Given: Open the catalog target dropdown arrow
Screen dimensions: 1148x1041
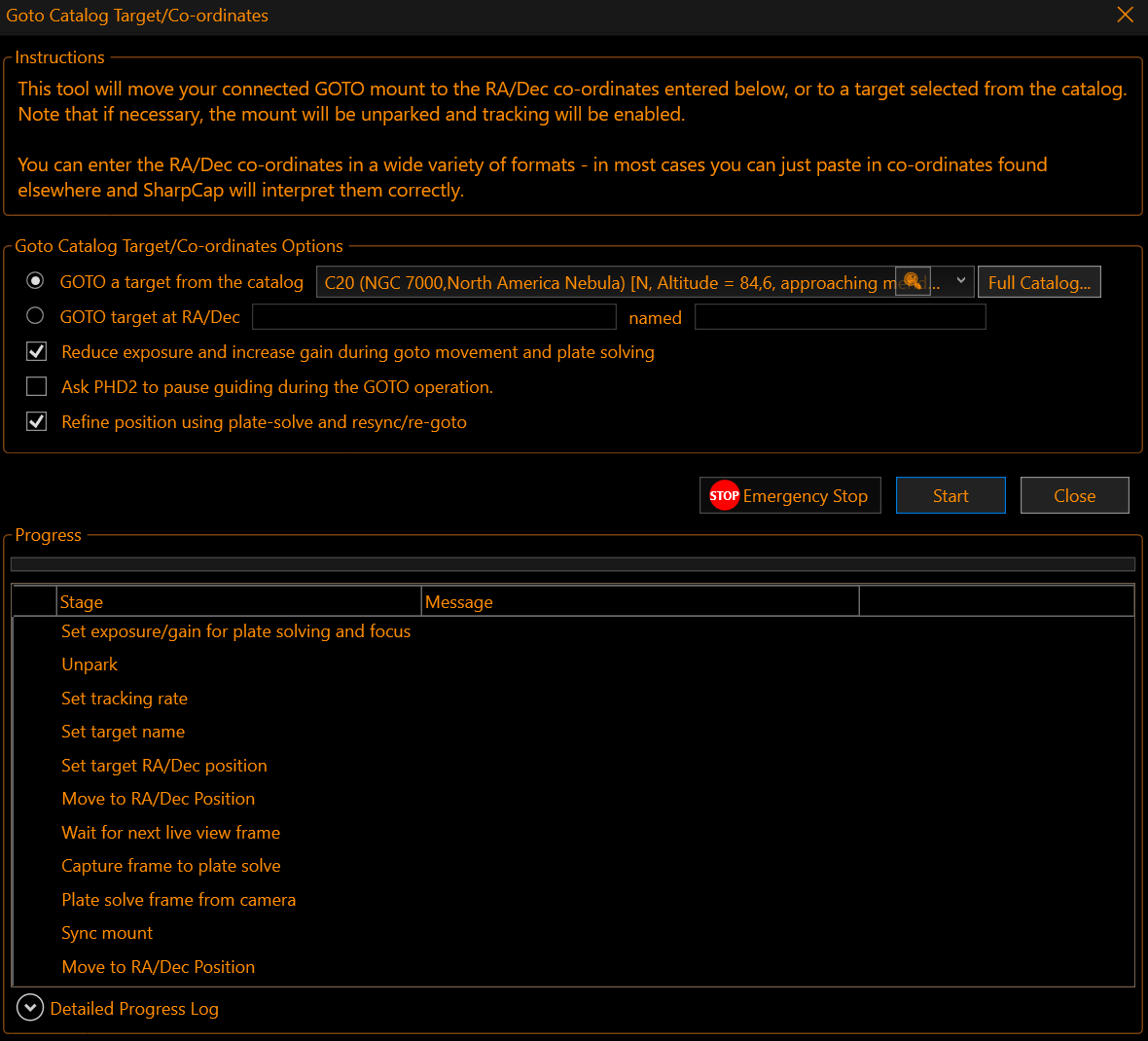Looking at the screenshot, I should (960, 281).
